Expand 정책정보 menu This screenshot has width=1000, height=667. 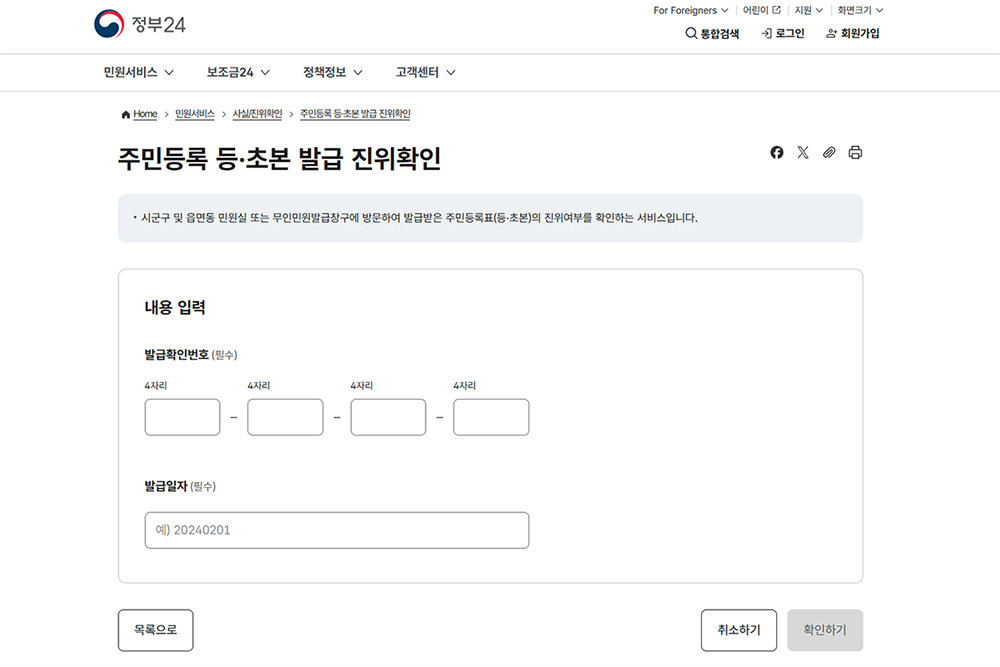(332, 72)
